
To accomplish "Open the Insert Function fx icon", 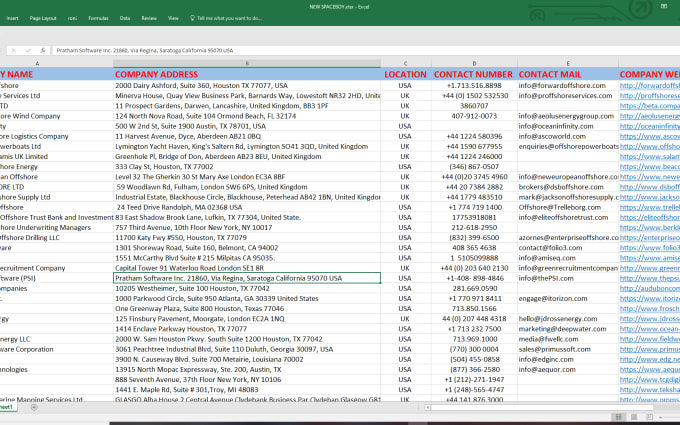I will [x=42, y=50].
